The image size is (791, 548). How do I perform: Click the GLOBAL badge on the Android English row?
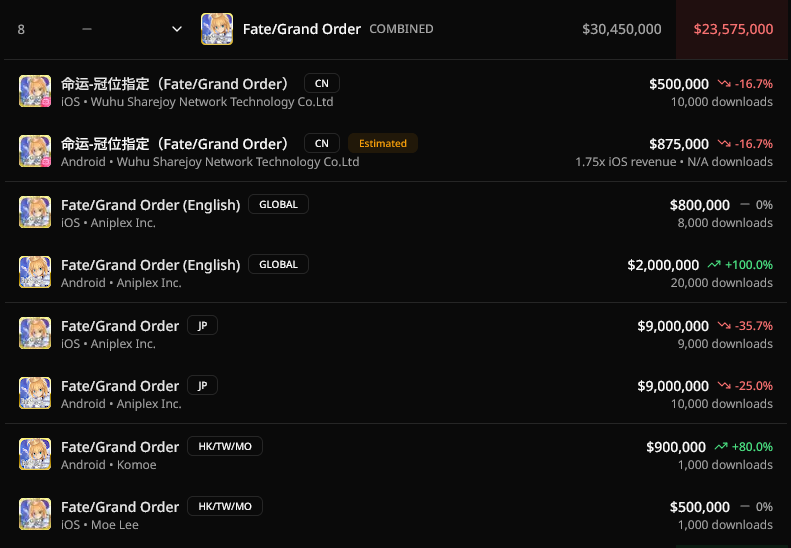[278, 264]
